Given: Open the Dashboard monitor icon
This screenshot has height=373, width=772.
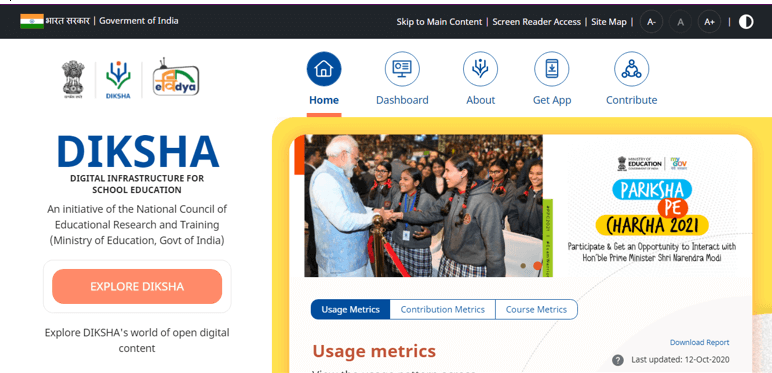Looking at the screenshot, I should pos(402,69).
